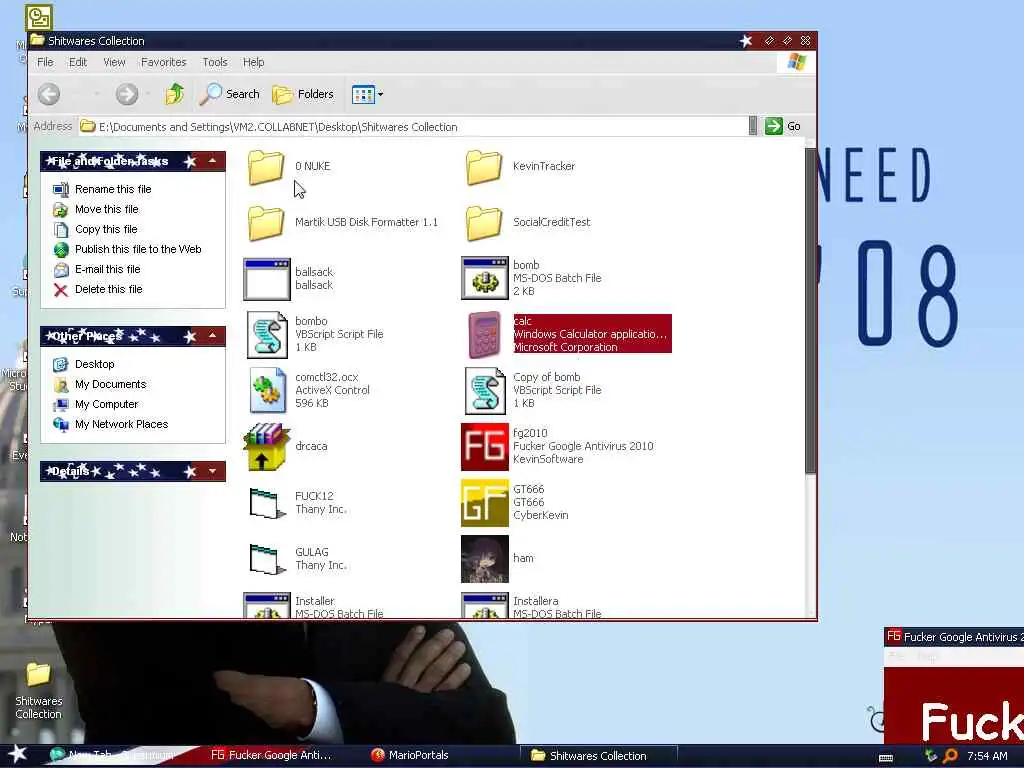Open the Start button on taskbar
Image resolution: width=1024 pixels, height=768 pixels.
click(17, 754)
